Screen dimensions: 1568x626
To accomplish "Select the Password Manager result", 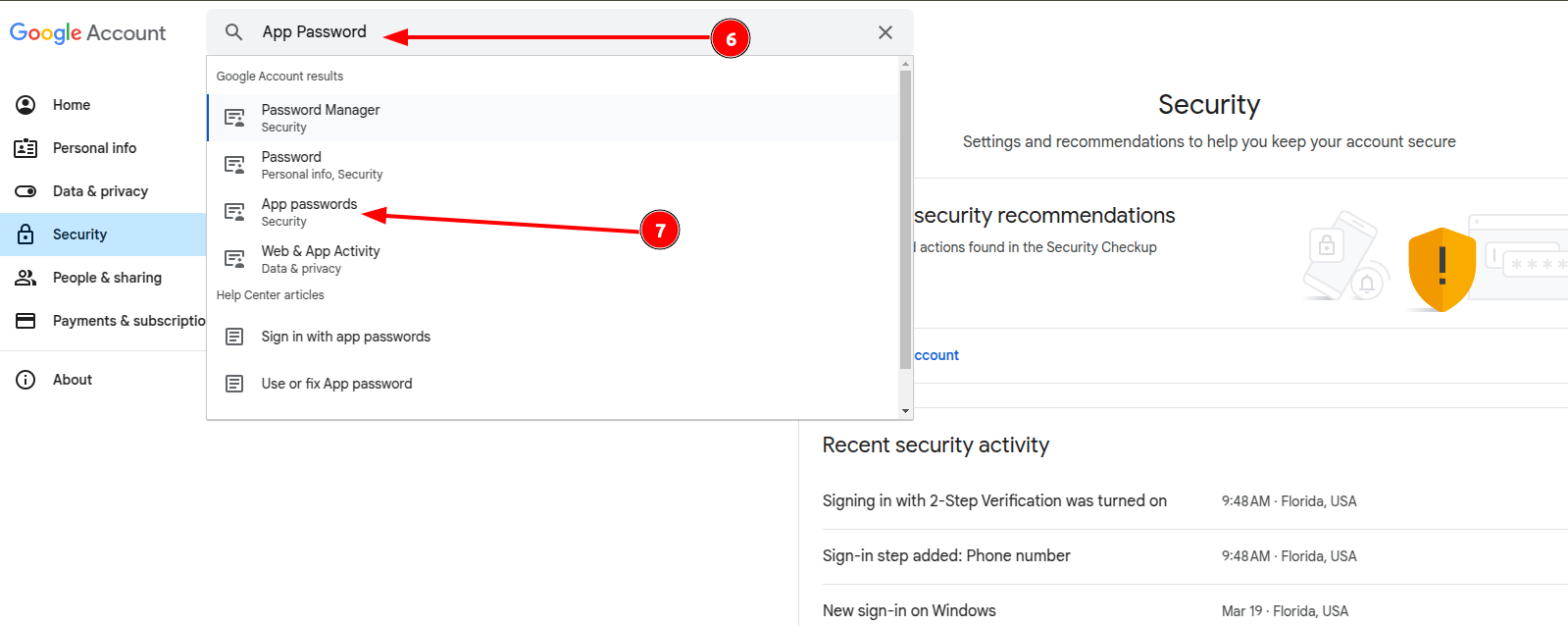I will click(553, 118).
